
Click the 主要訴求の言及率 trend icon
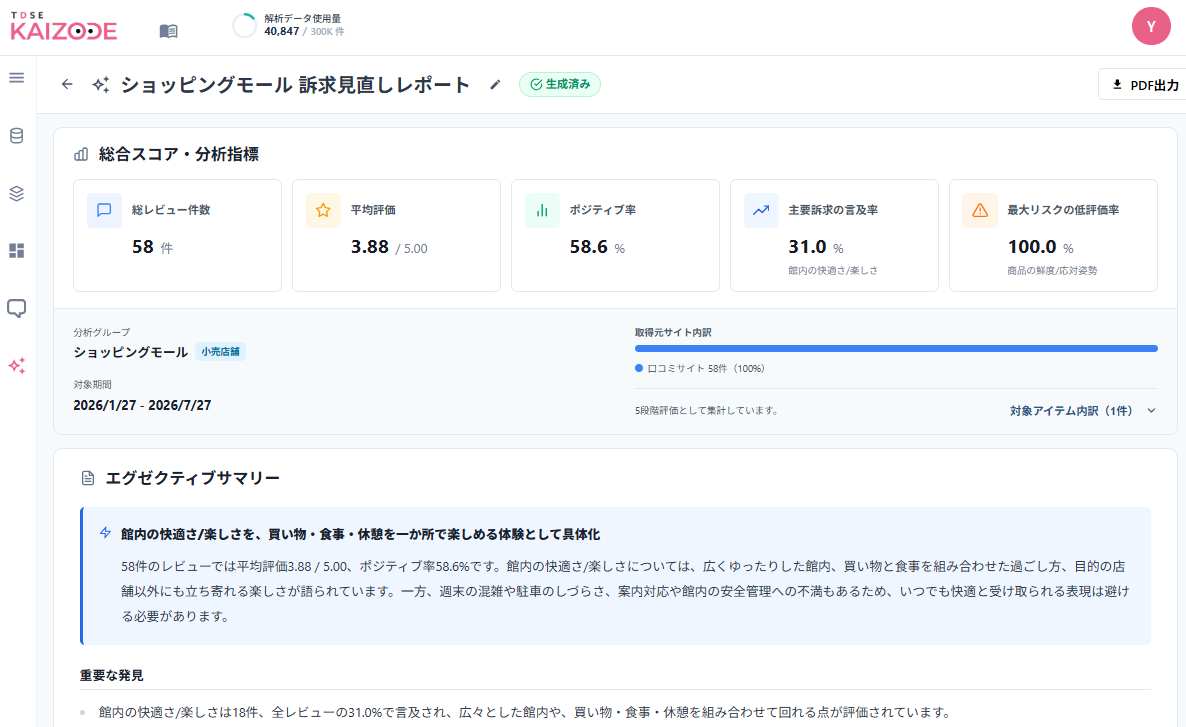coord(761,210)
